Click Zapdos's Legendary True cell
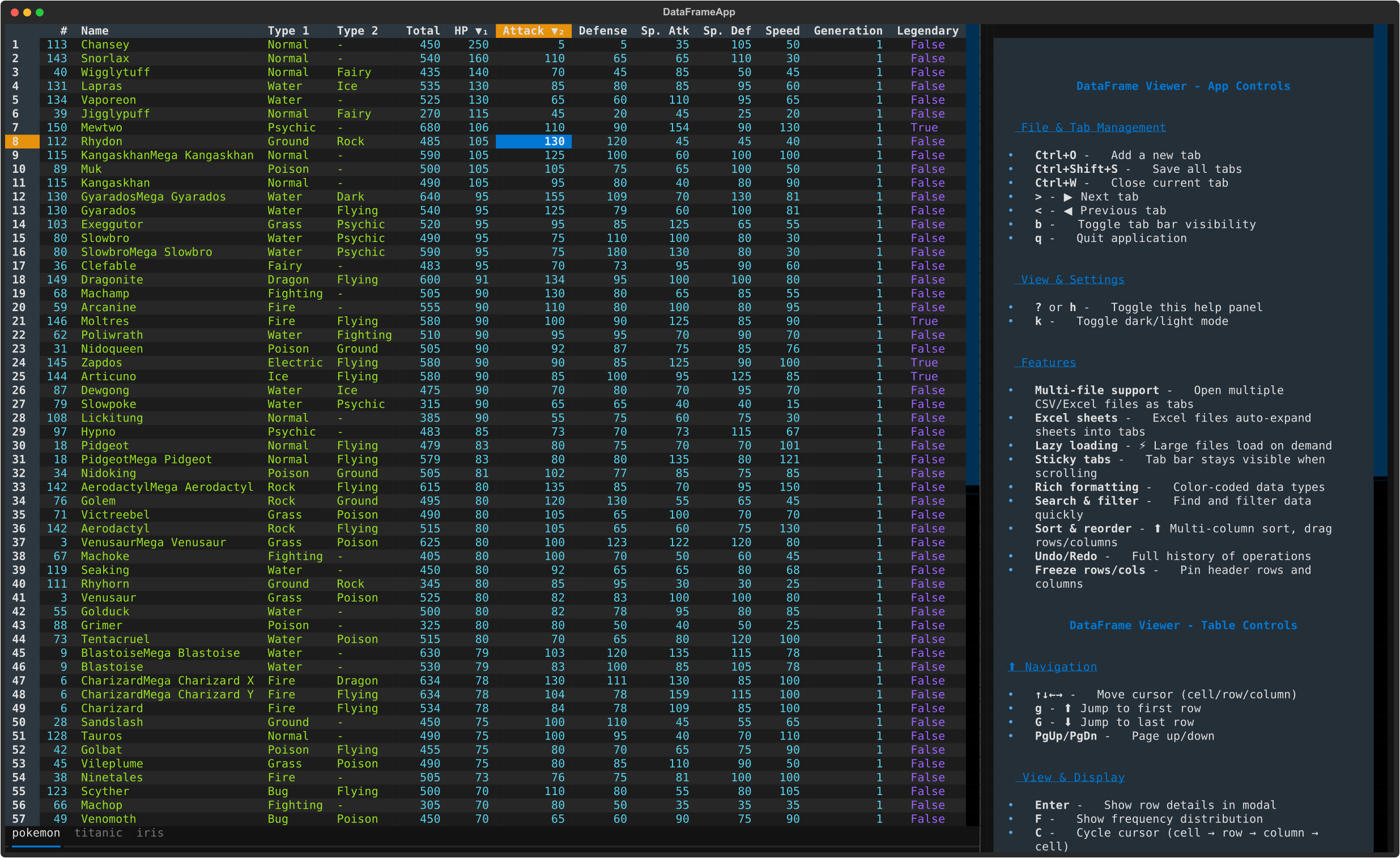This screenshot has width=1400, height=858. [x=924, y=363]
